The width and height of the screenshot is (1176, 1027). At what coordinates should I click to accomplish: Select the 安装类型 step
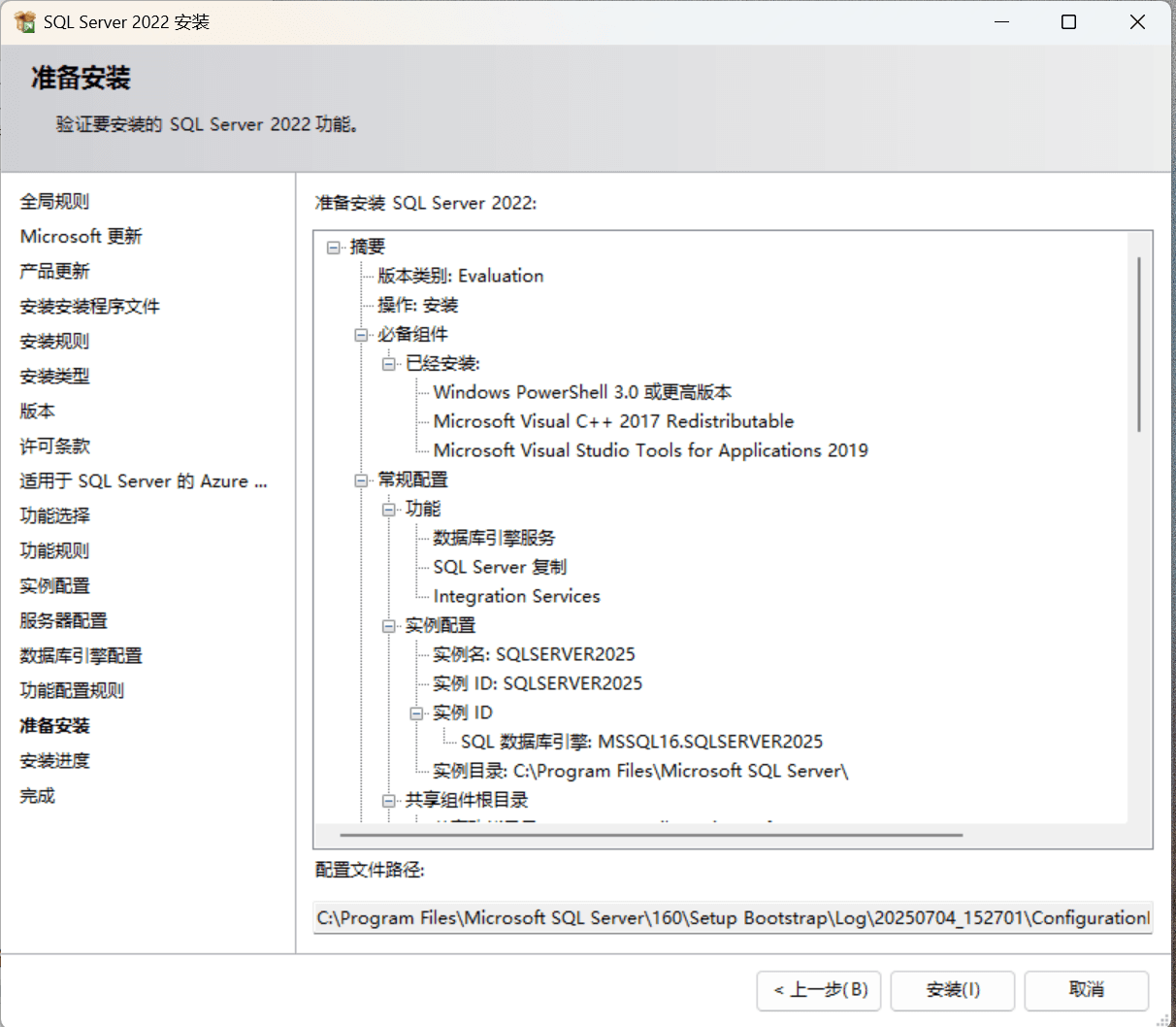click(x=54, y=376)
